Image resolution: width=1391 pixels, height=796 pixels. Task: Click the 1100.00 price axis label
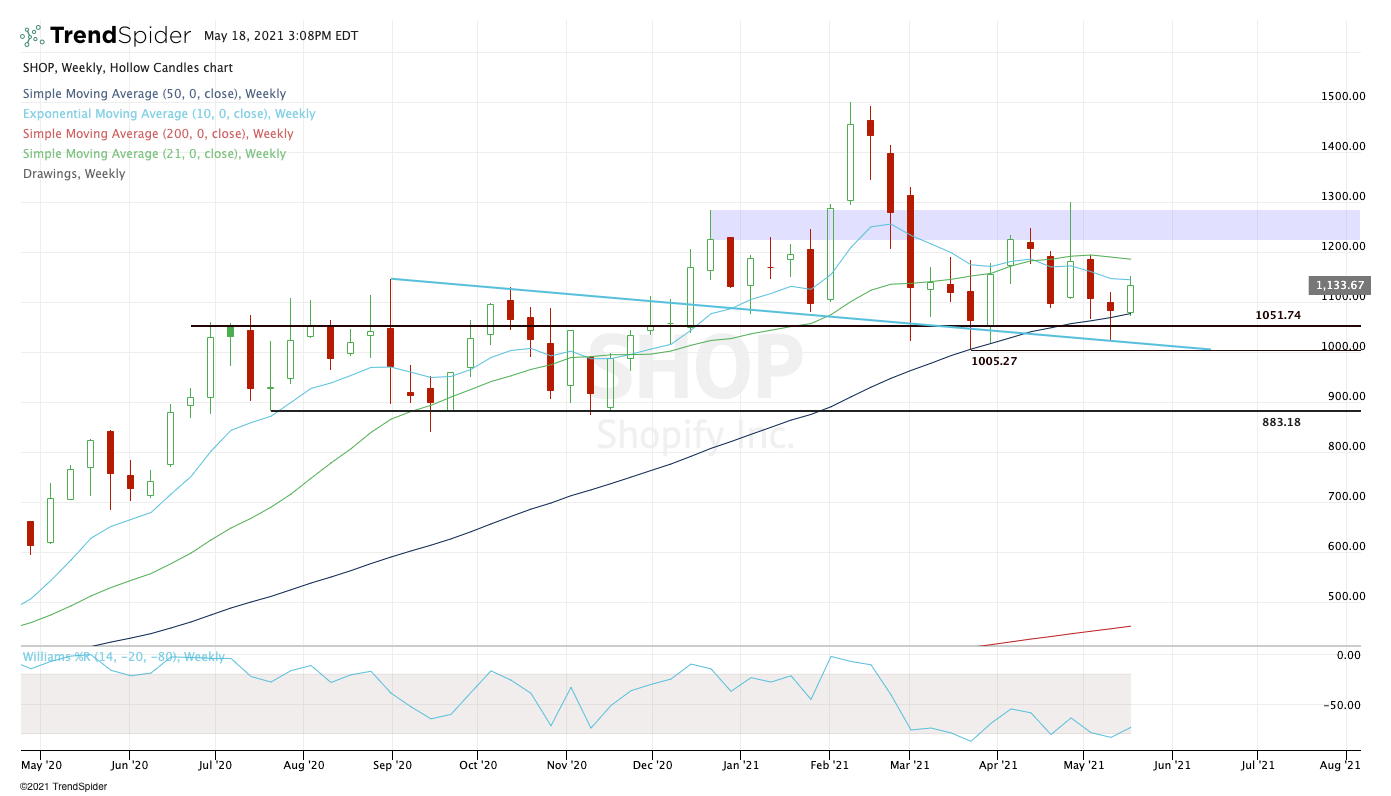pyautogui.click(x=1343, y=297)
